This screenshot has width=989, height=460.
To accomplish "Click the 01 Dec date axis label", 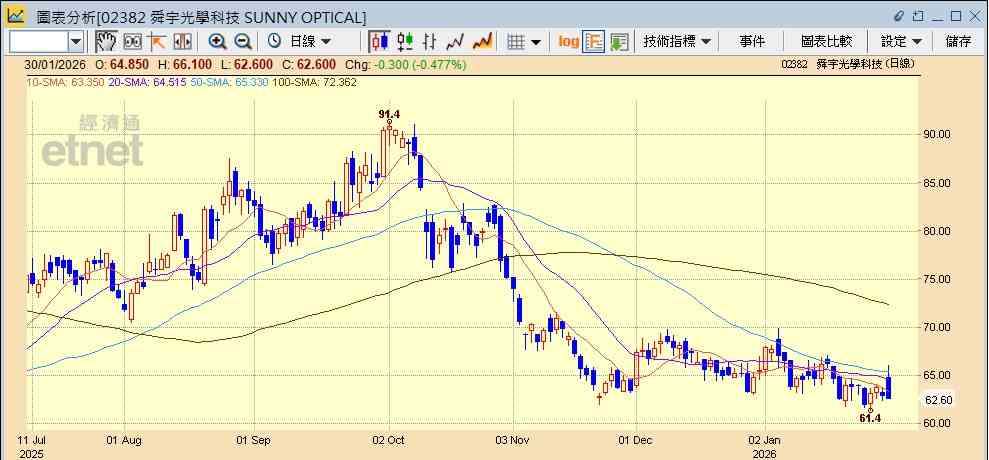I will click(x=636, y=440).
